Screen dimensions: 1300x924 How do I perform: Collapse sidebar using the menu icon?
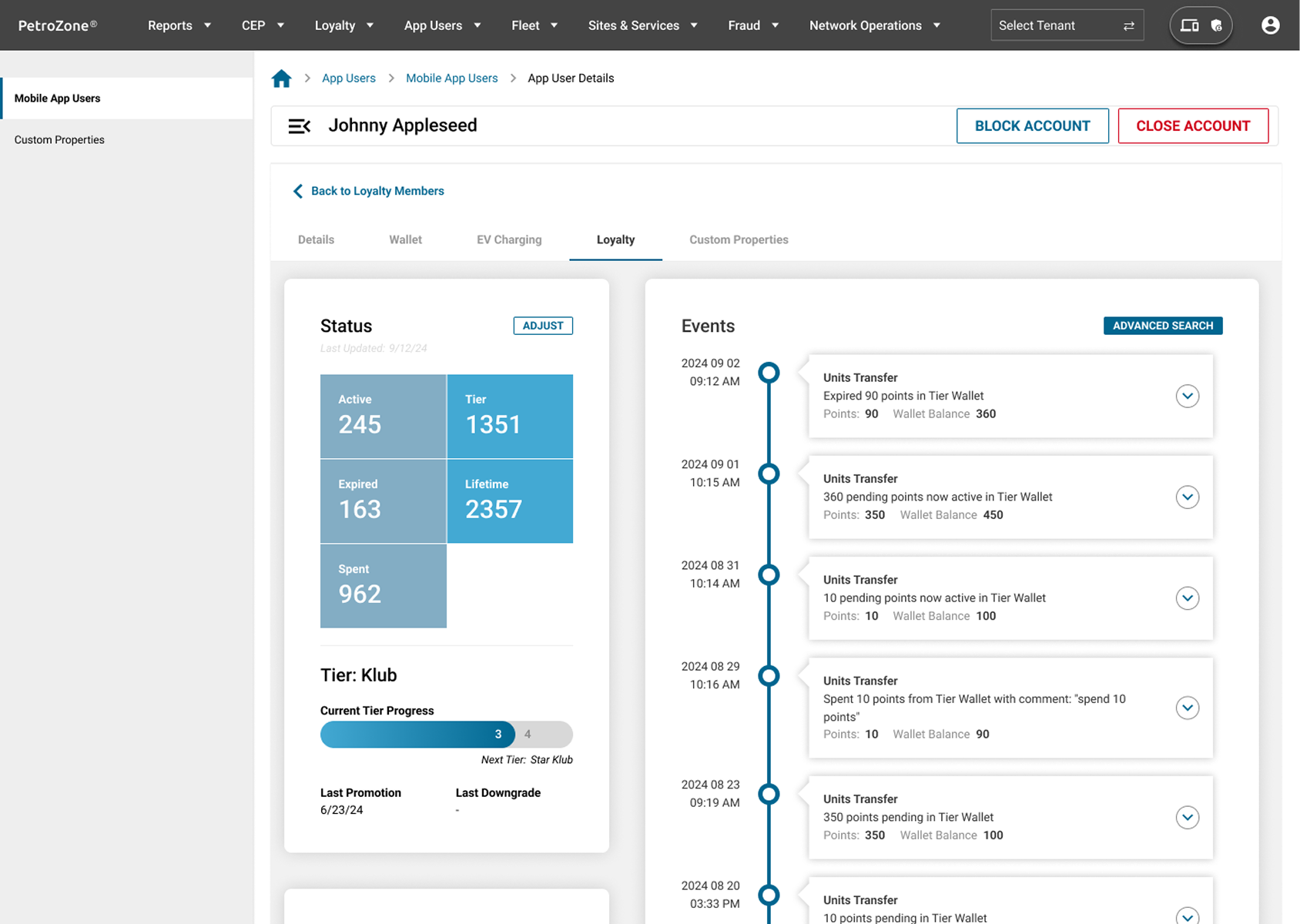(299, 126)
